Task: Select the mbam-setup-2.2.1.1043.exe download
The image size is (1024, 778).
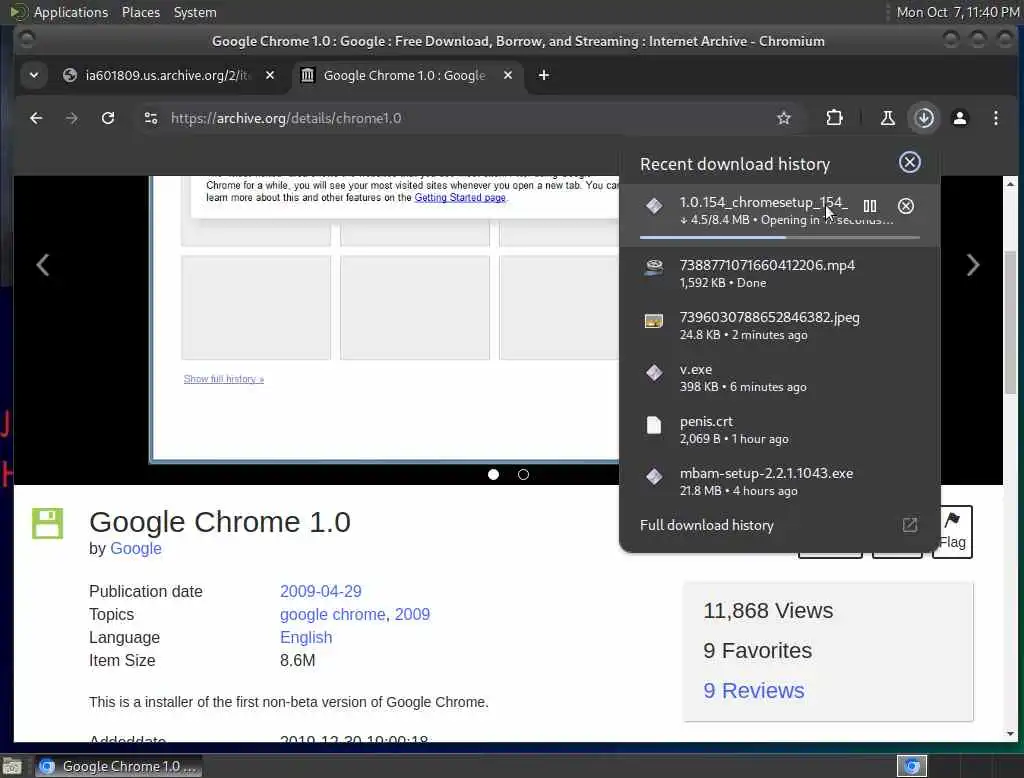Action: [x=780, y=481]
